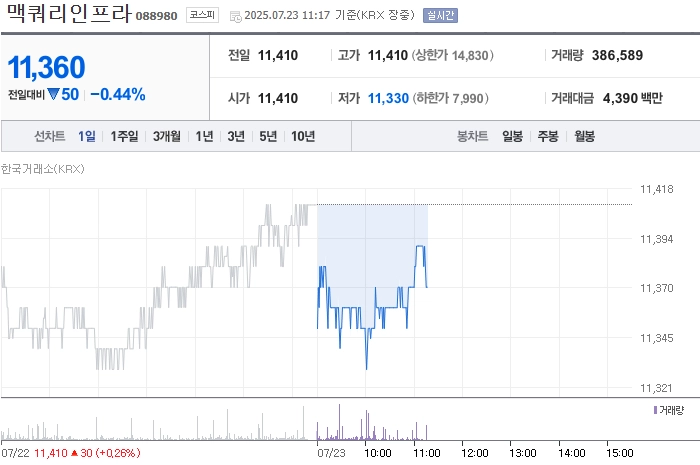Viewport: 700px width, 465px height.
Task: Click the 저가 value 11,330
Action: (388, 98)
